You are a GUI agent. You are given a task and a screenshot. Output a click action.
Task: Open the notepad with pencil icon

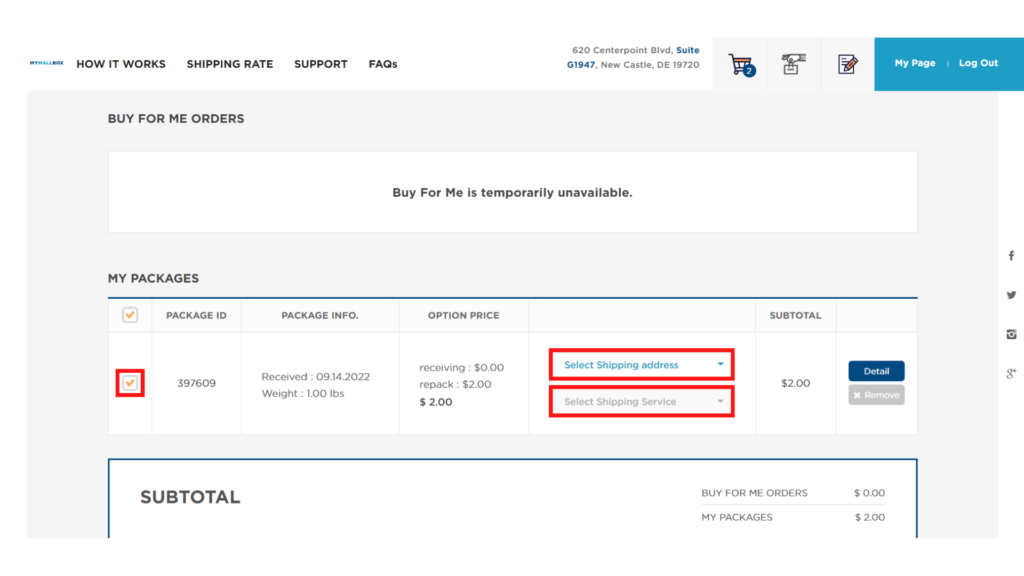(x=847, y=65)
